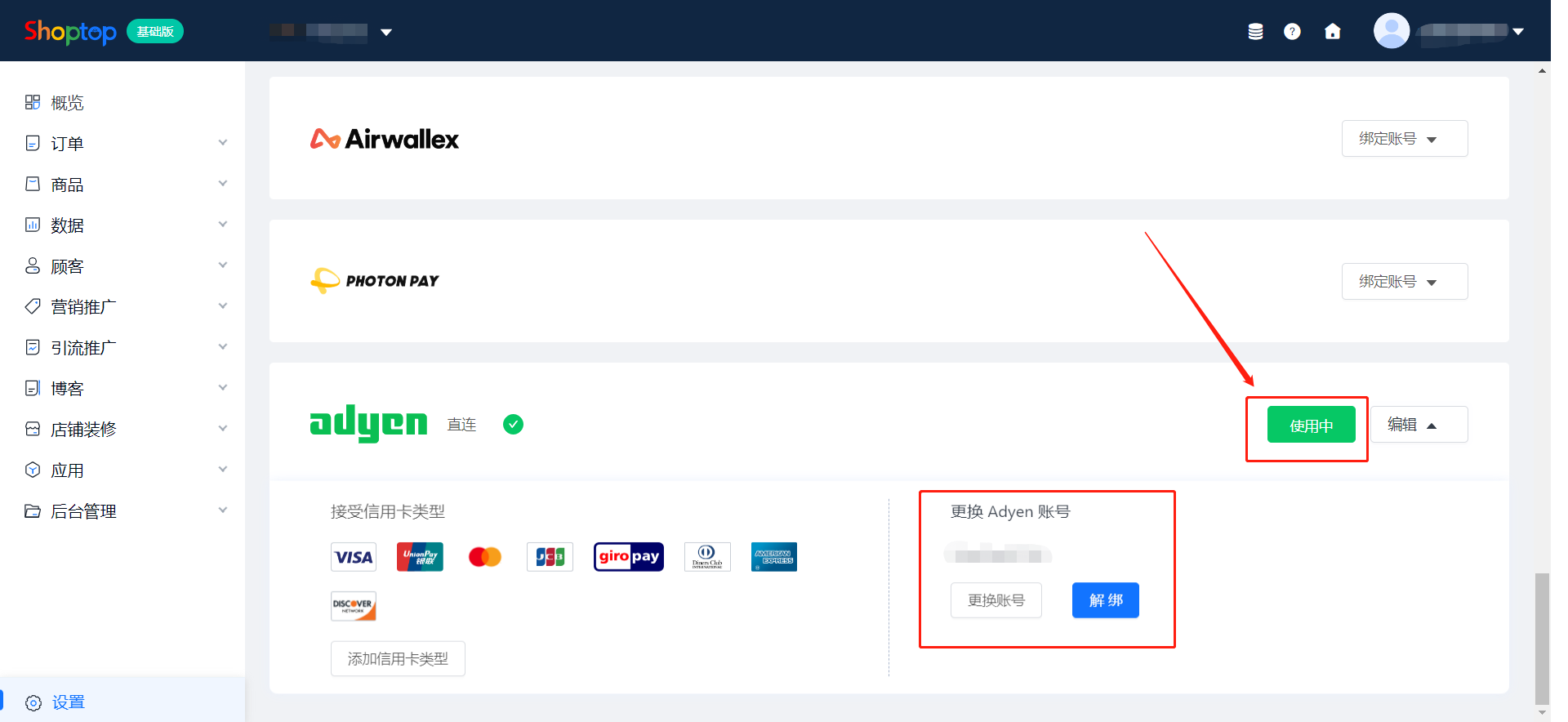The height and width of the screenshot is (722, 1568).
Task: Click the 数据 chart icon
Action: coord(33,225)
